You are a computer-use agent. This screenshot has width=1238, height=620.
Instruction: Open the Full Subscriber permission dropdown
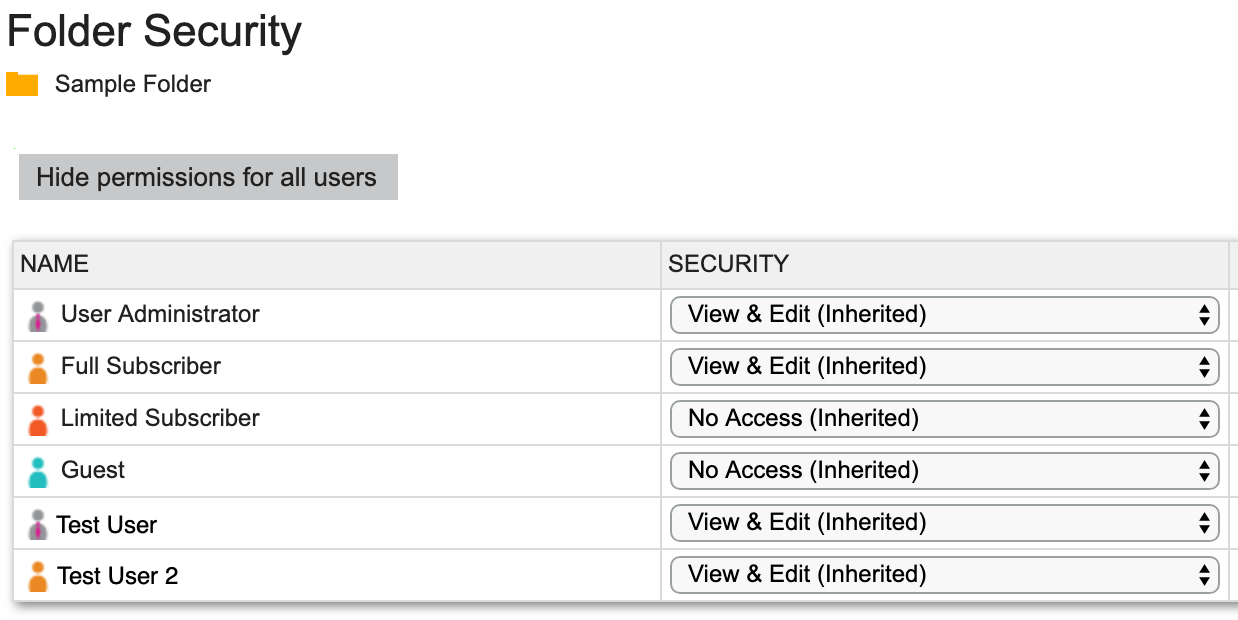click(x=944, y=366)
